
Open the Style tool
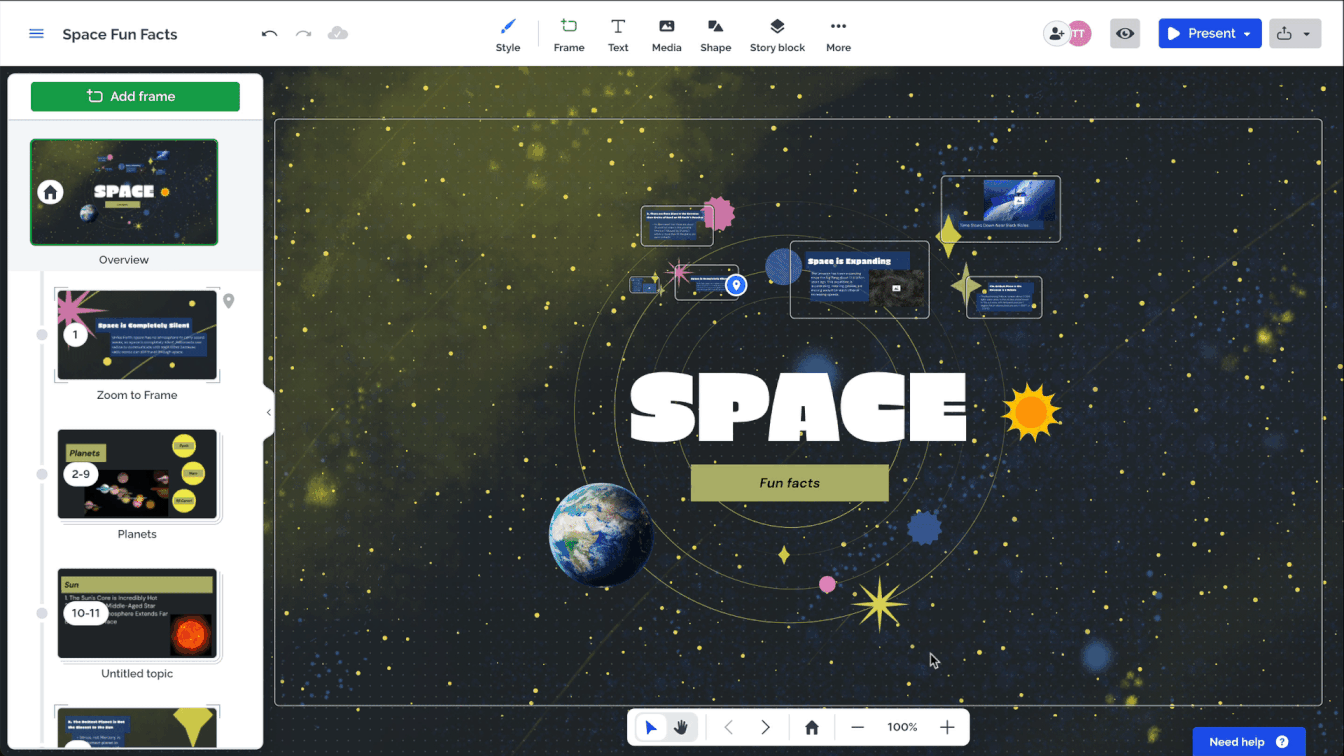pyautogui.click(x=508, y=35)
